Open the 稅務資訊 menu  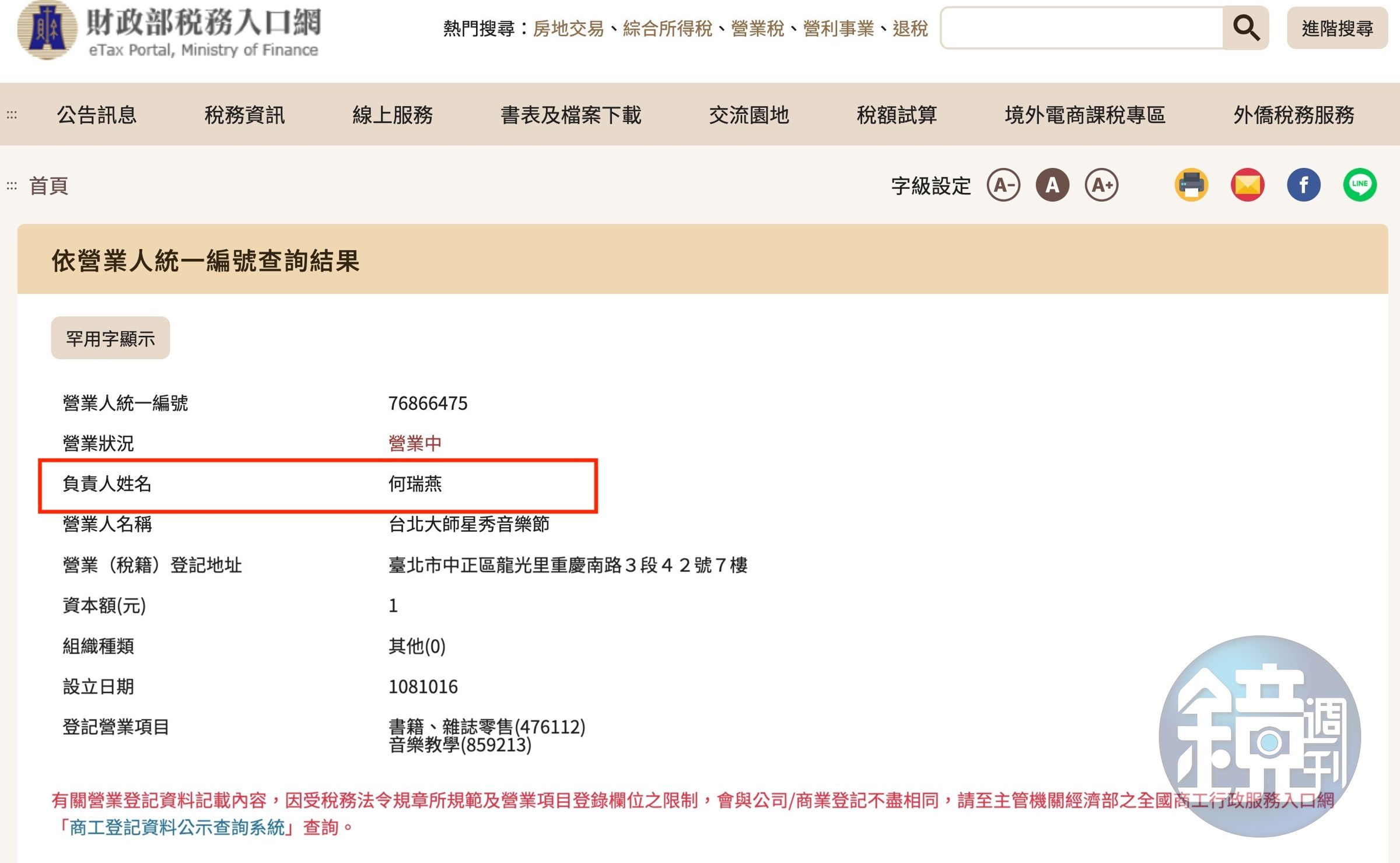[245, 115]
